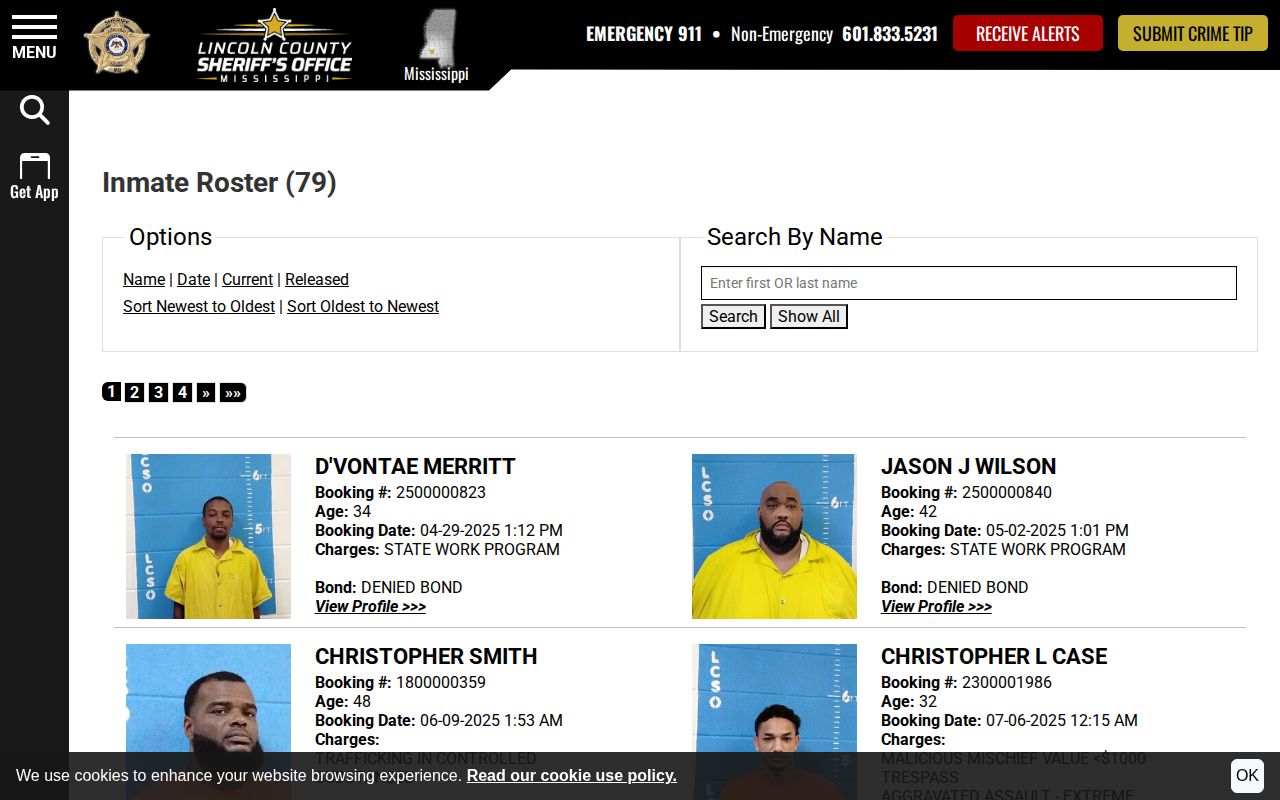Click the Show All button
Viewport: 1280px width, 800px height.
[x=809, y=317]
